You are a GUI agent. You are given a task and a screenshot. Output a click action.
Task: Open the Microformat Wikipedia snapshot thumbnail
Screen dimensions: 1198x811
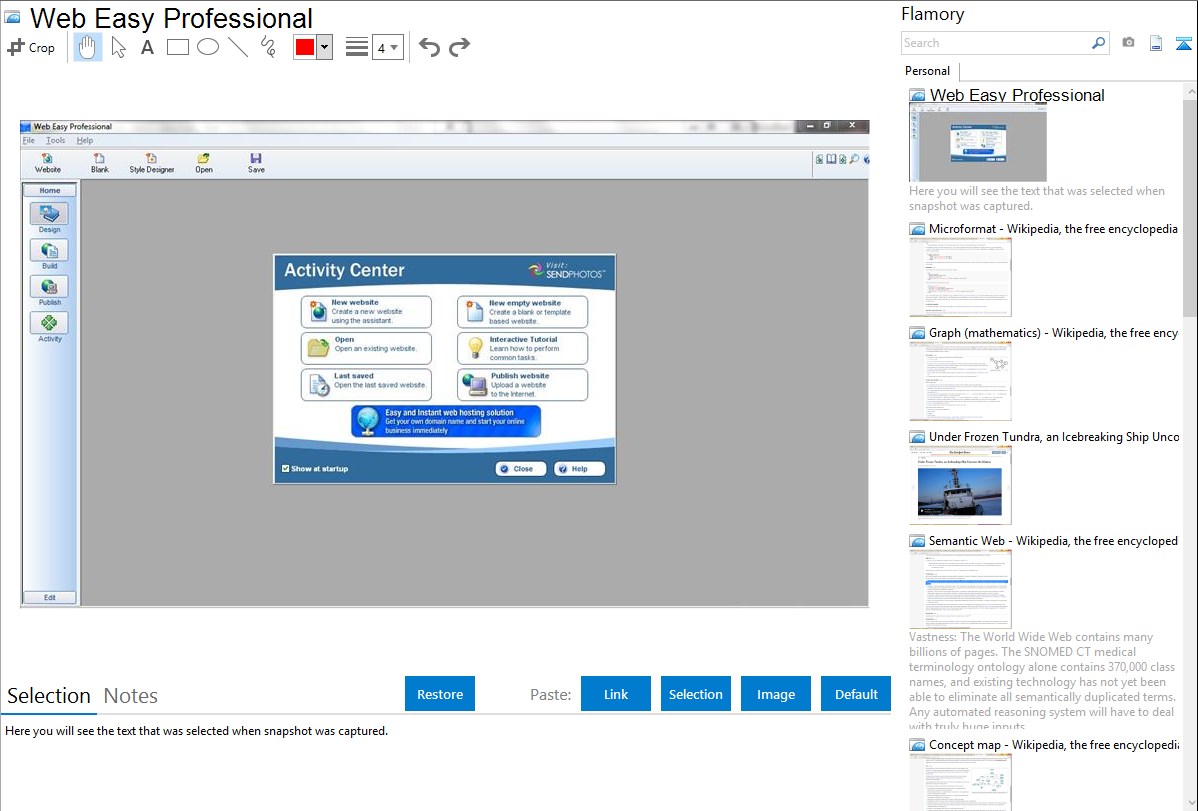pos(960,277)
